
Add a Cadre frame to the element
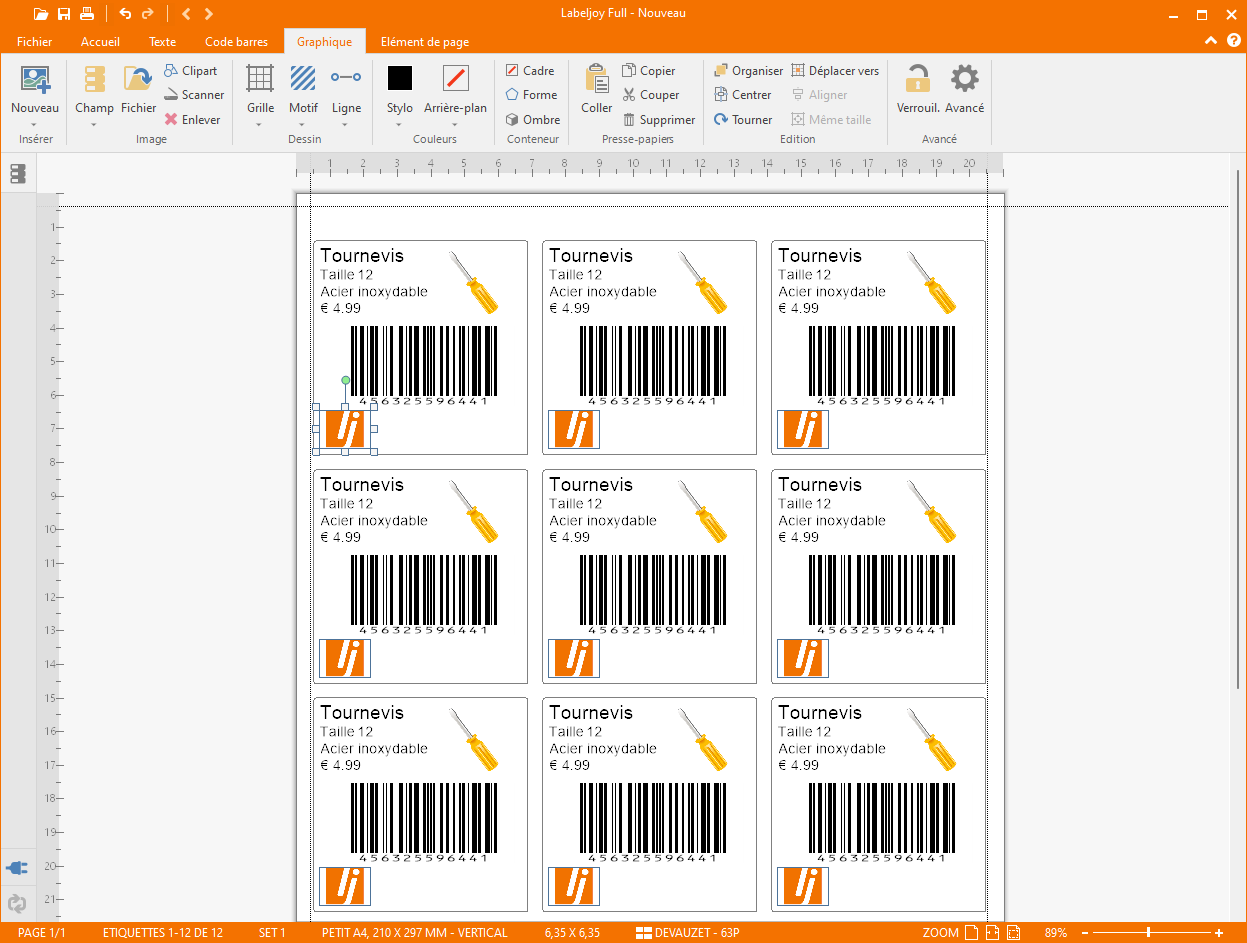(x=530, y=71)
